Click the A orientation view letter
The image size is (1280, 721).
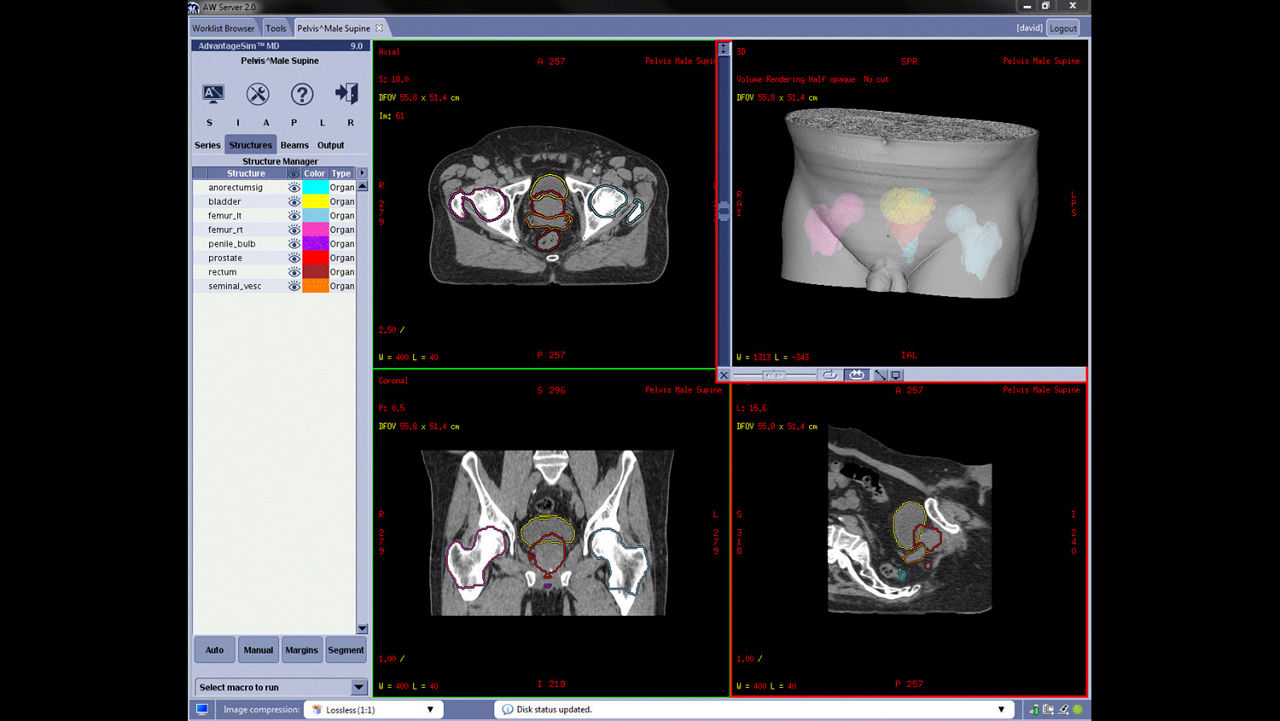[x=266, y=123]
